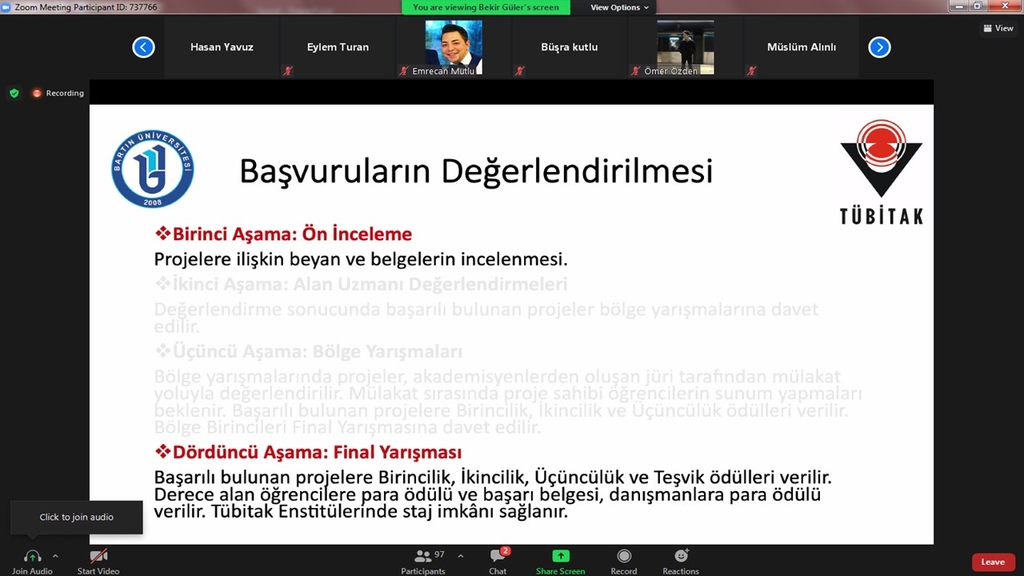This screenshot has height=576, width=1024.
Task: Open the Participants panel icon
Action: click(x=423, y=556)
